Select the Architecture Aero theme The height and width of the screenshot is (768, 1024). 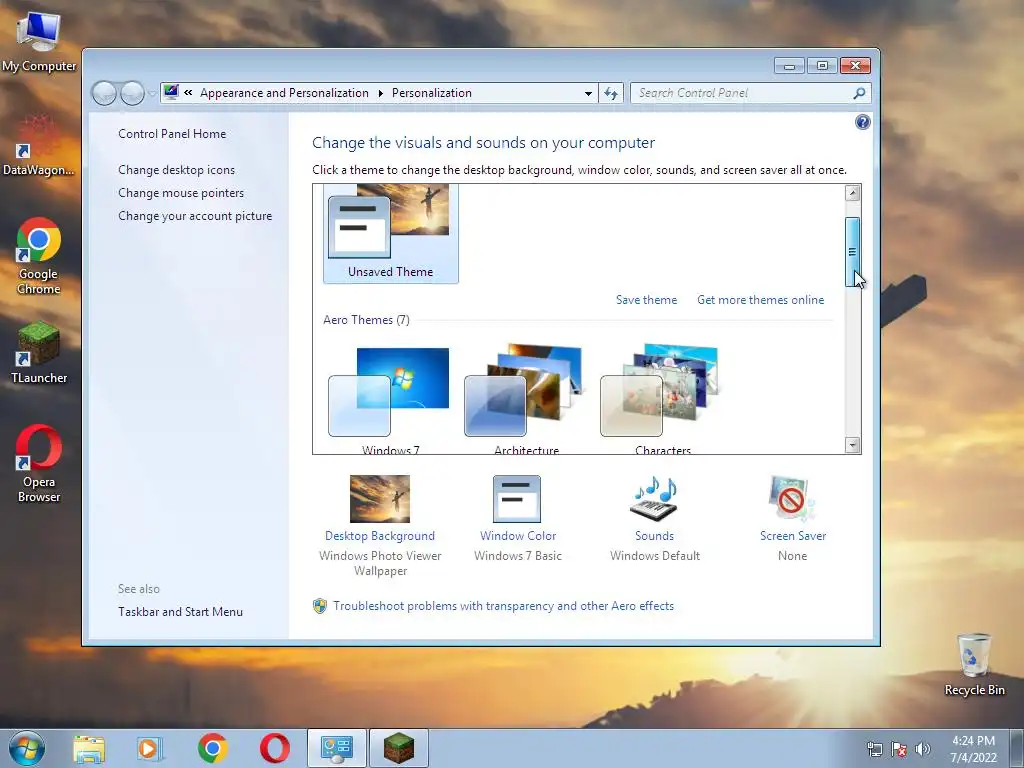coord(526,398)
